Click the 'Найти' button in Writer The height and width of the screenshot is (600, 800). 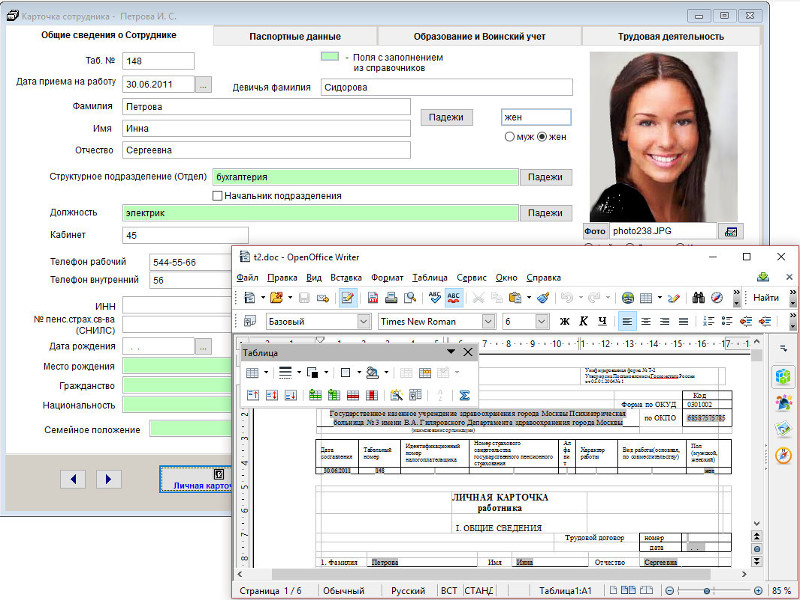point(765,297)
